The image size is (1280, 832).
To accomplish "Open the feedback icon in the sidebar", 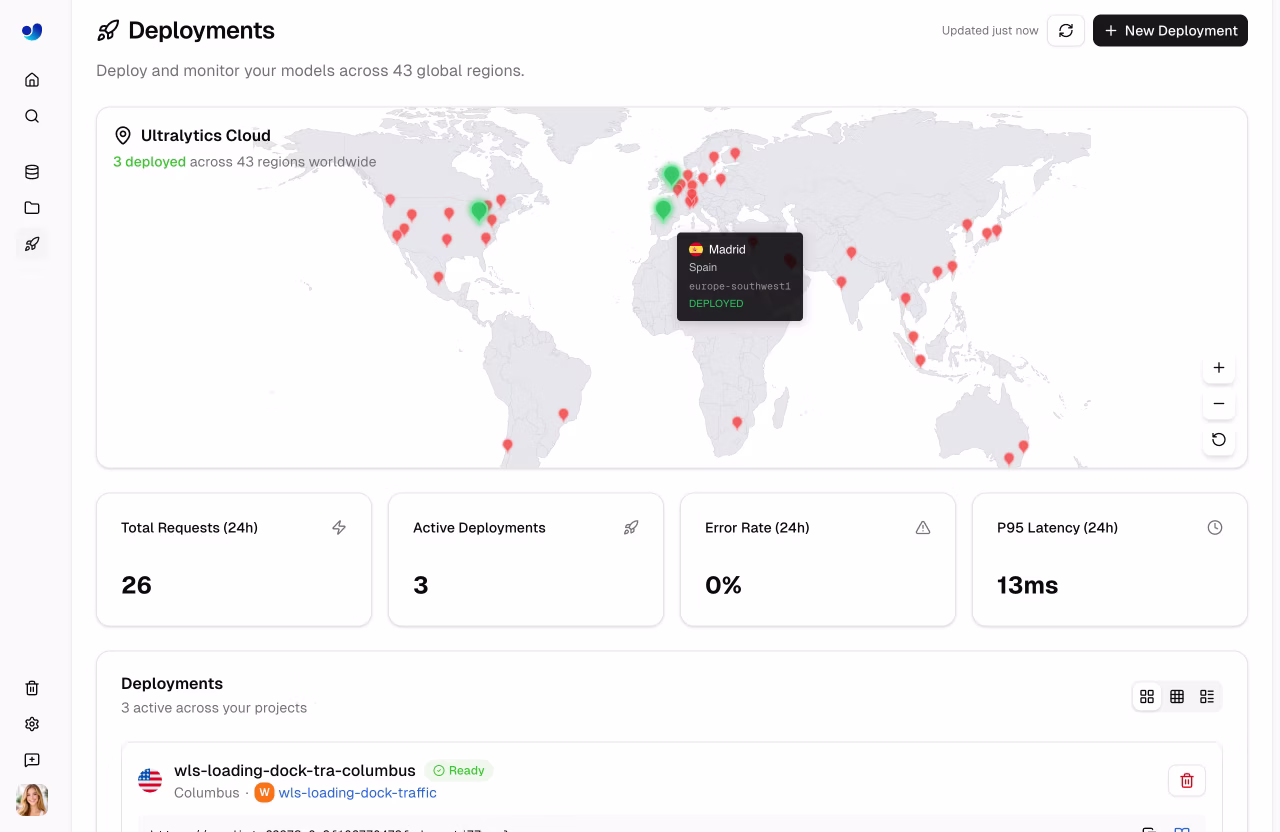I will click(31, 760).
